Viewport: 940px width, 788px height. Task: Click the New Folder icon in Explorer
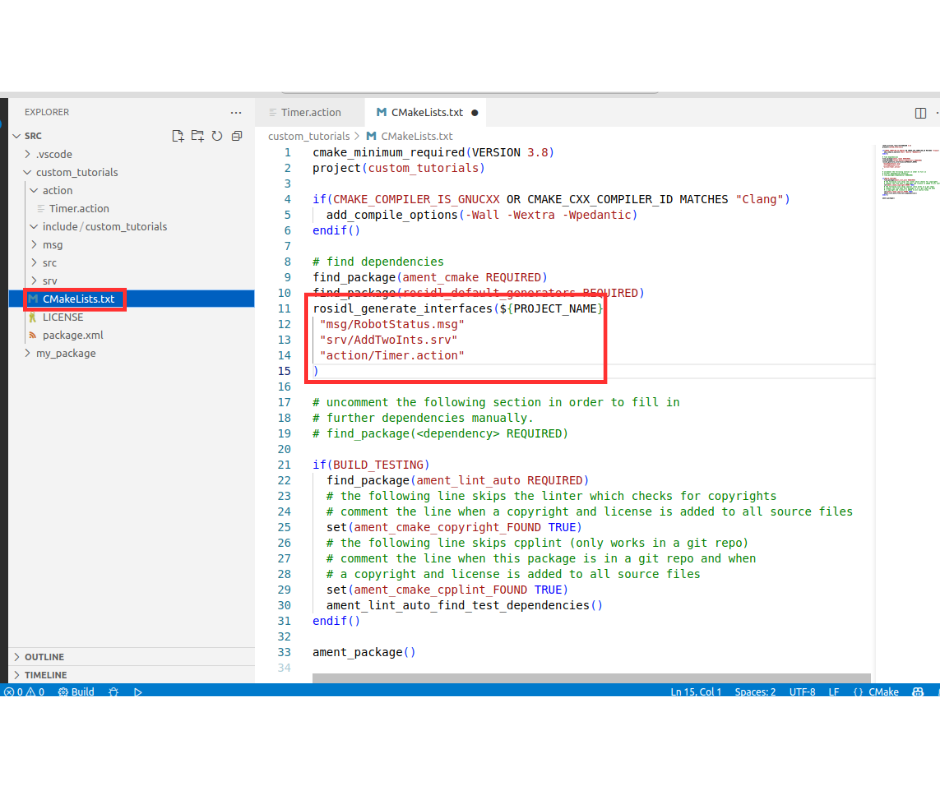click(197, 136)
